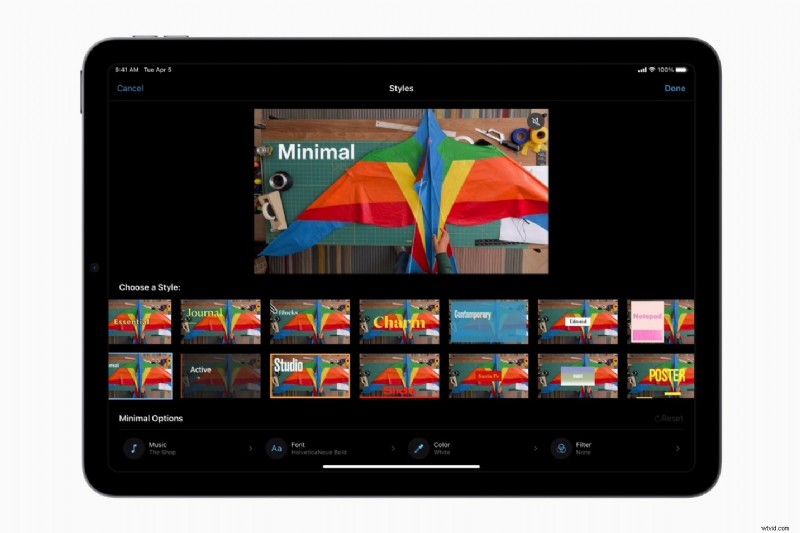This screenshot has width=800, height=533.
Task: Tap the overlapping circles Filter icon
Action: (561, 448)
